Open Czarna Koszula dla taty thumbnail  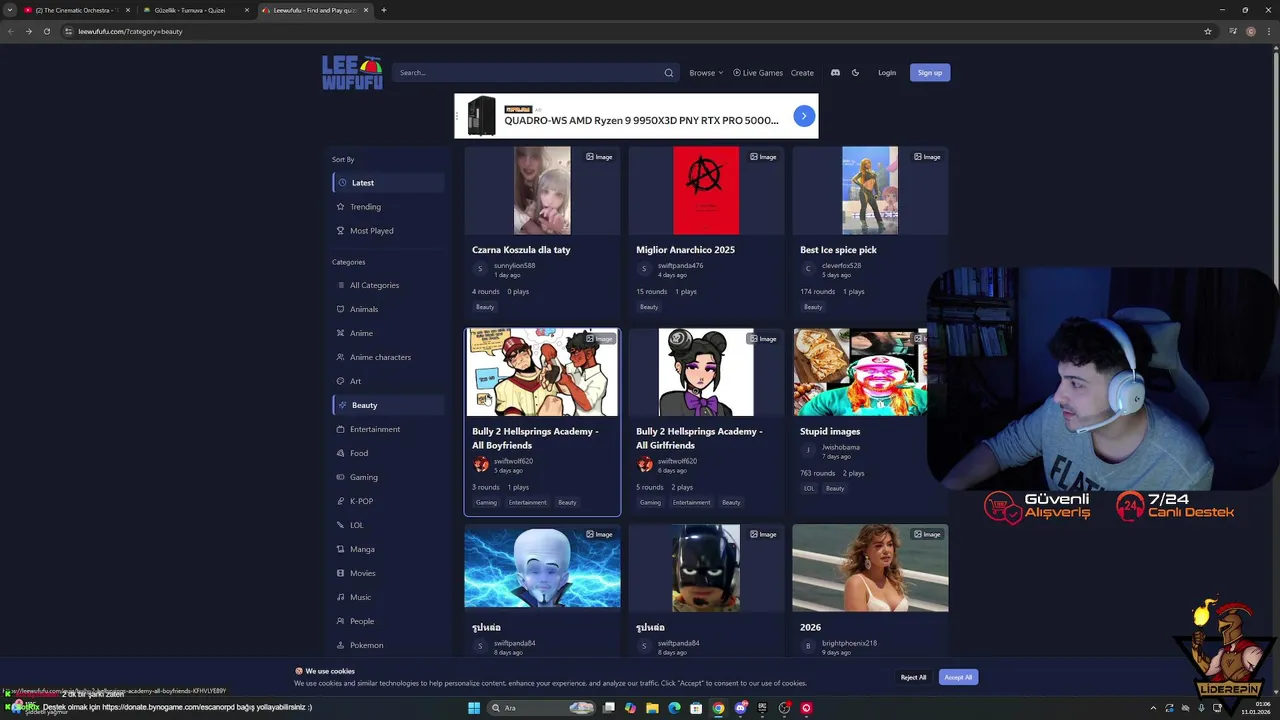pyautogui.click(x=542, y=190)
